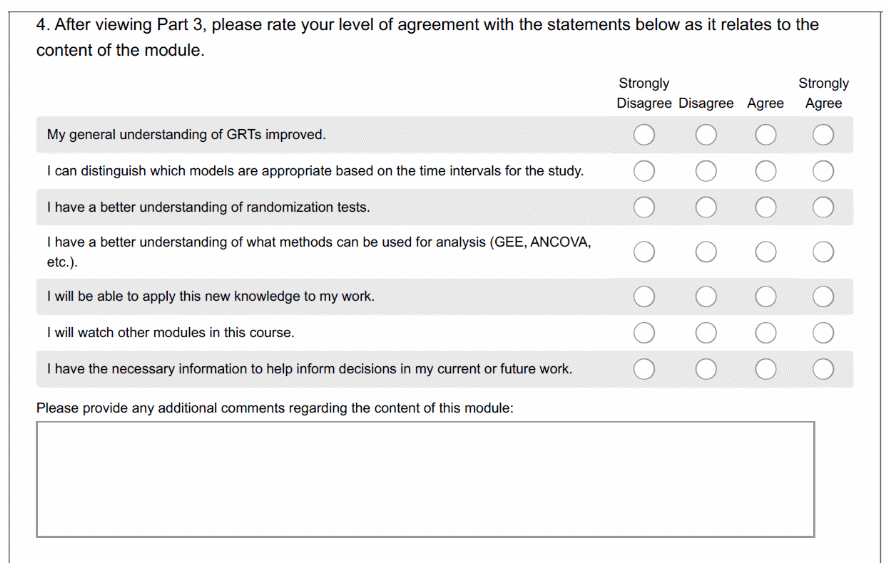Screen dimensions: 889x563
Task: Select Agree for necessary information statement
Action: (765, 369)
